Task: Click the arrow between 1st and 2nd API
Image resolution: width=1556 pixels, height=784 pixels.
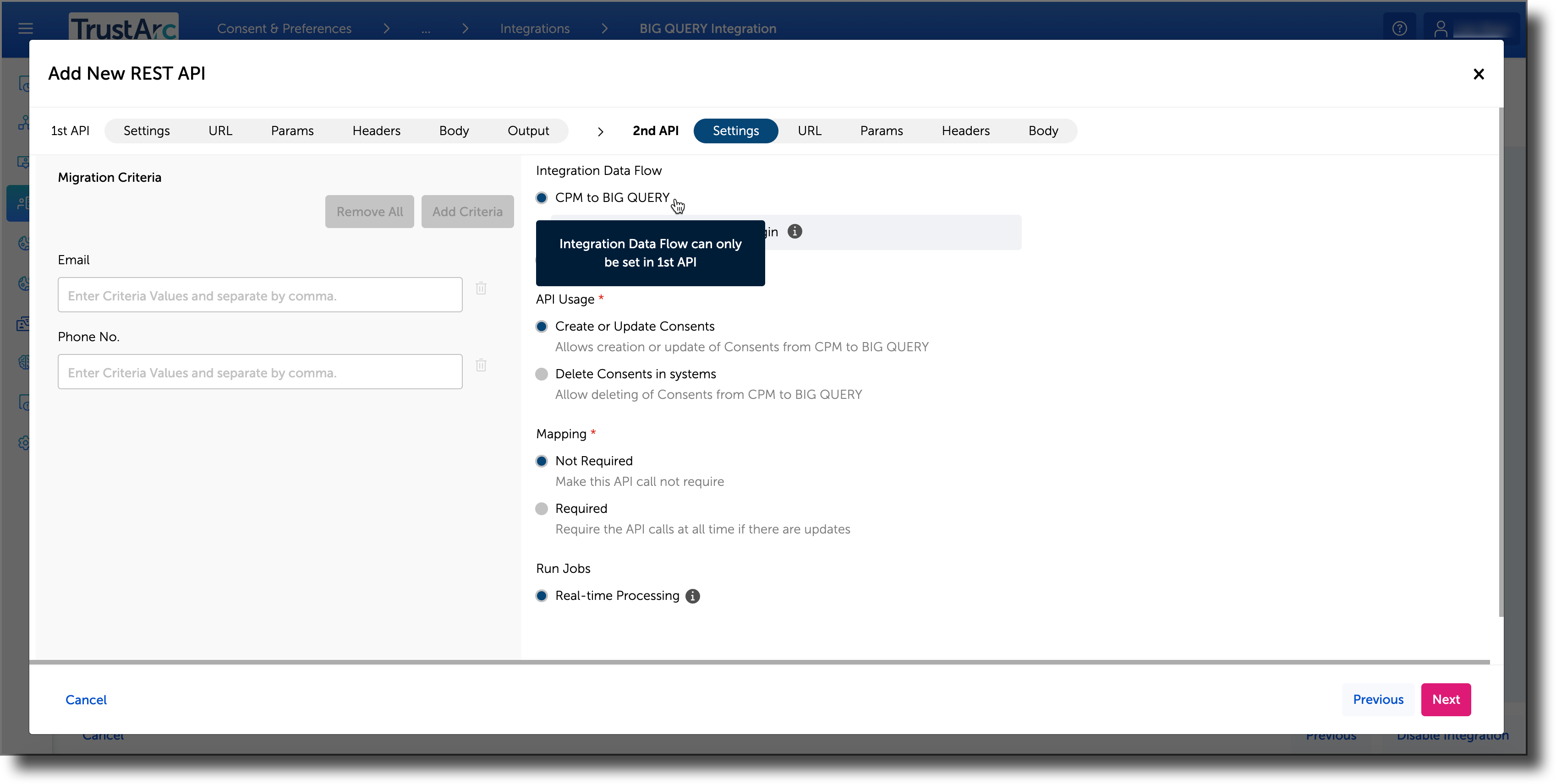Action: pos(600,131)
